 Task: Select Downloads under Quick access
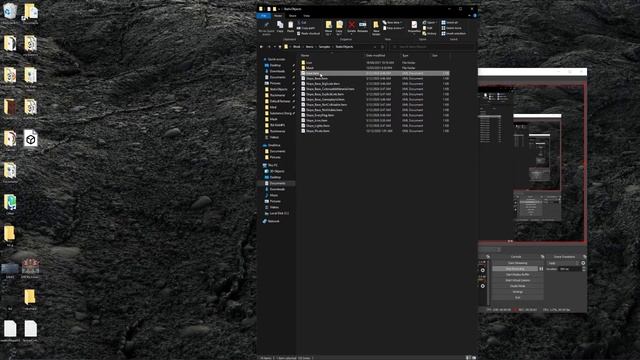[277, 71]
